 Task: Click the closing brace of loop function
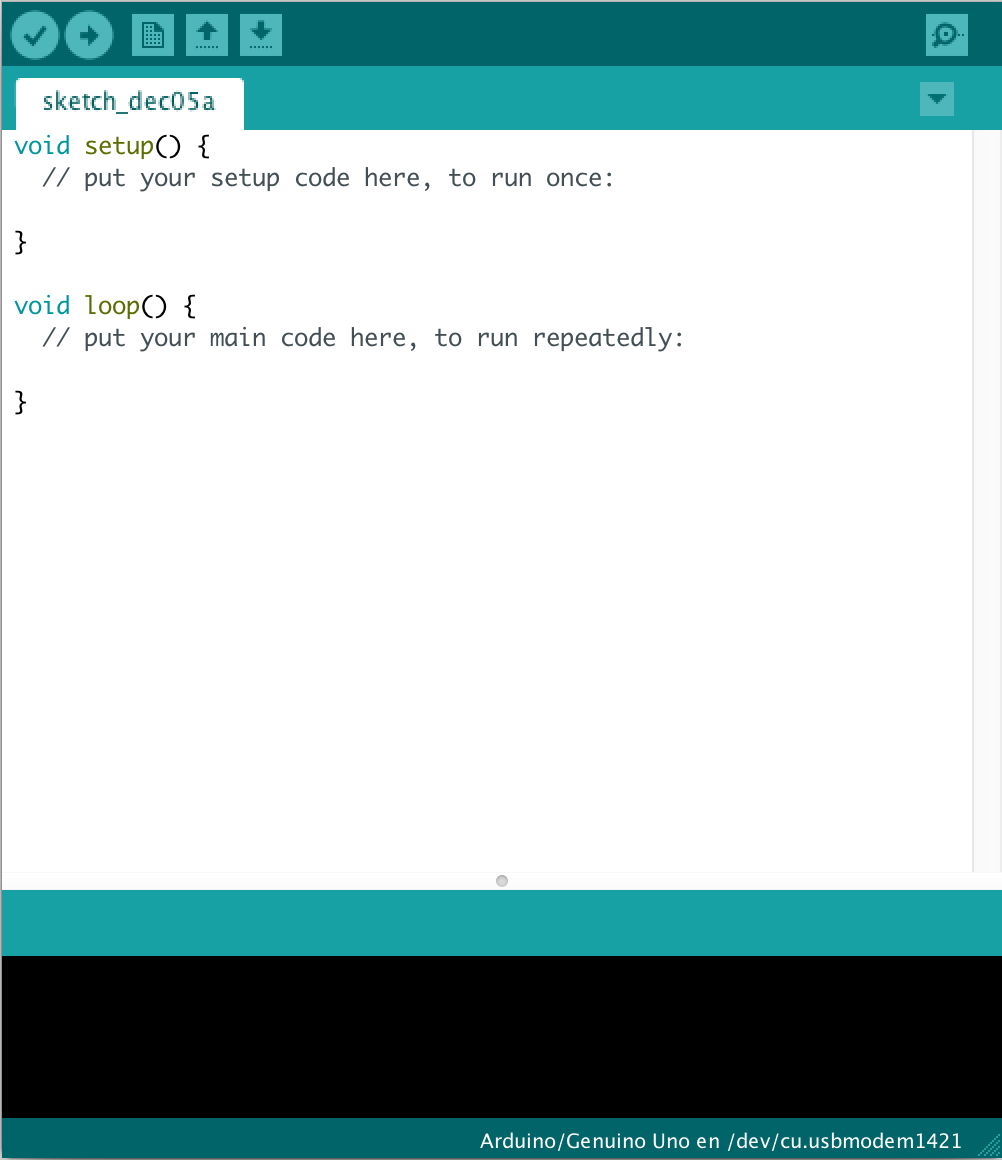click(x=21, y=402)
